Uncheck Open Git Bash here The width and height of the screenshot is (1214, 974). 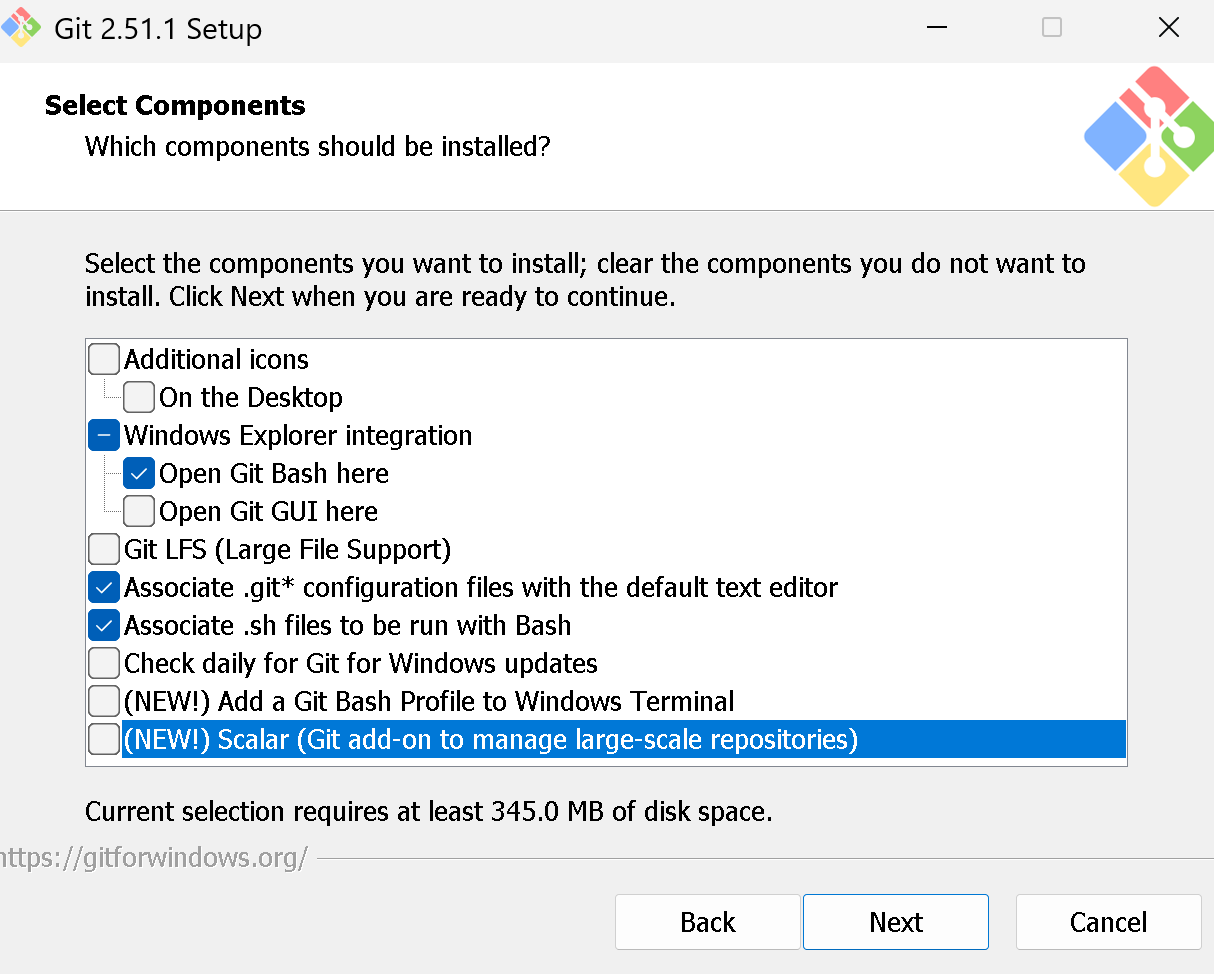(139, 473)
